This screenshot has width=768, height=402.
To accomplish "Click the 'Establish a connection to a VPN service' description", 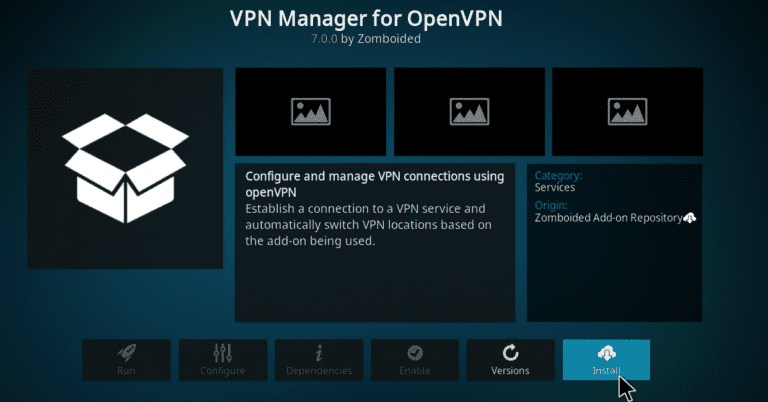I will tap(368, 225).
